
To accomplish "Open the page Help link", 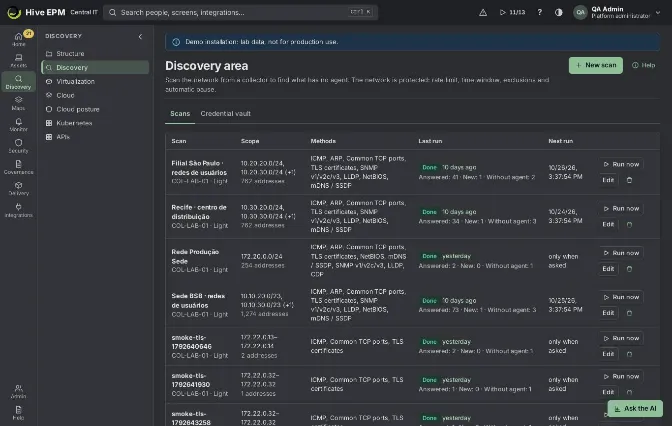I will [x=644, y=65].
